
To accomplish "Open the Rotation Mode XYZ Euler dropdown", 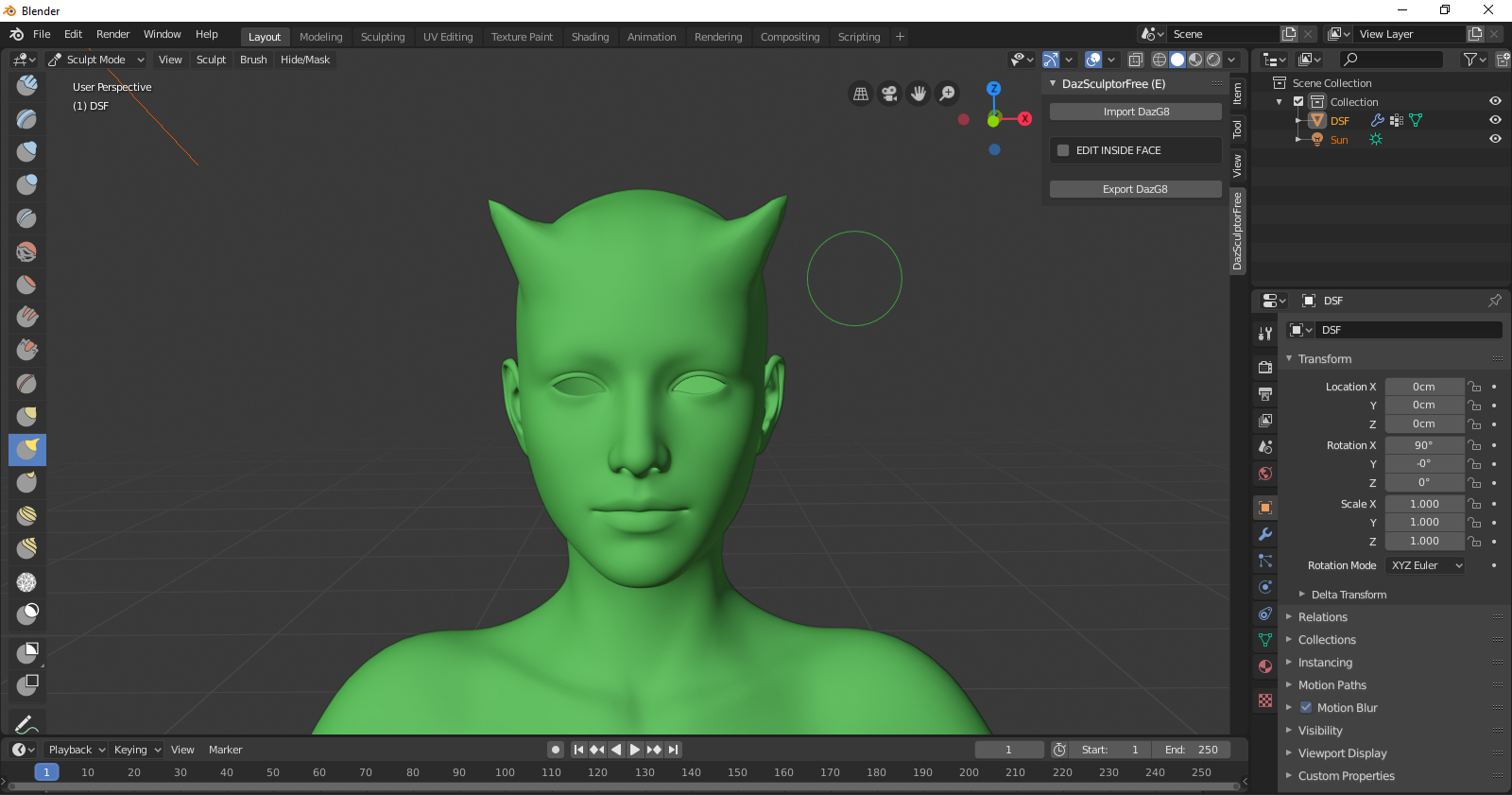I will (x=1426, y=565).
